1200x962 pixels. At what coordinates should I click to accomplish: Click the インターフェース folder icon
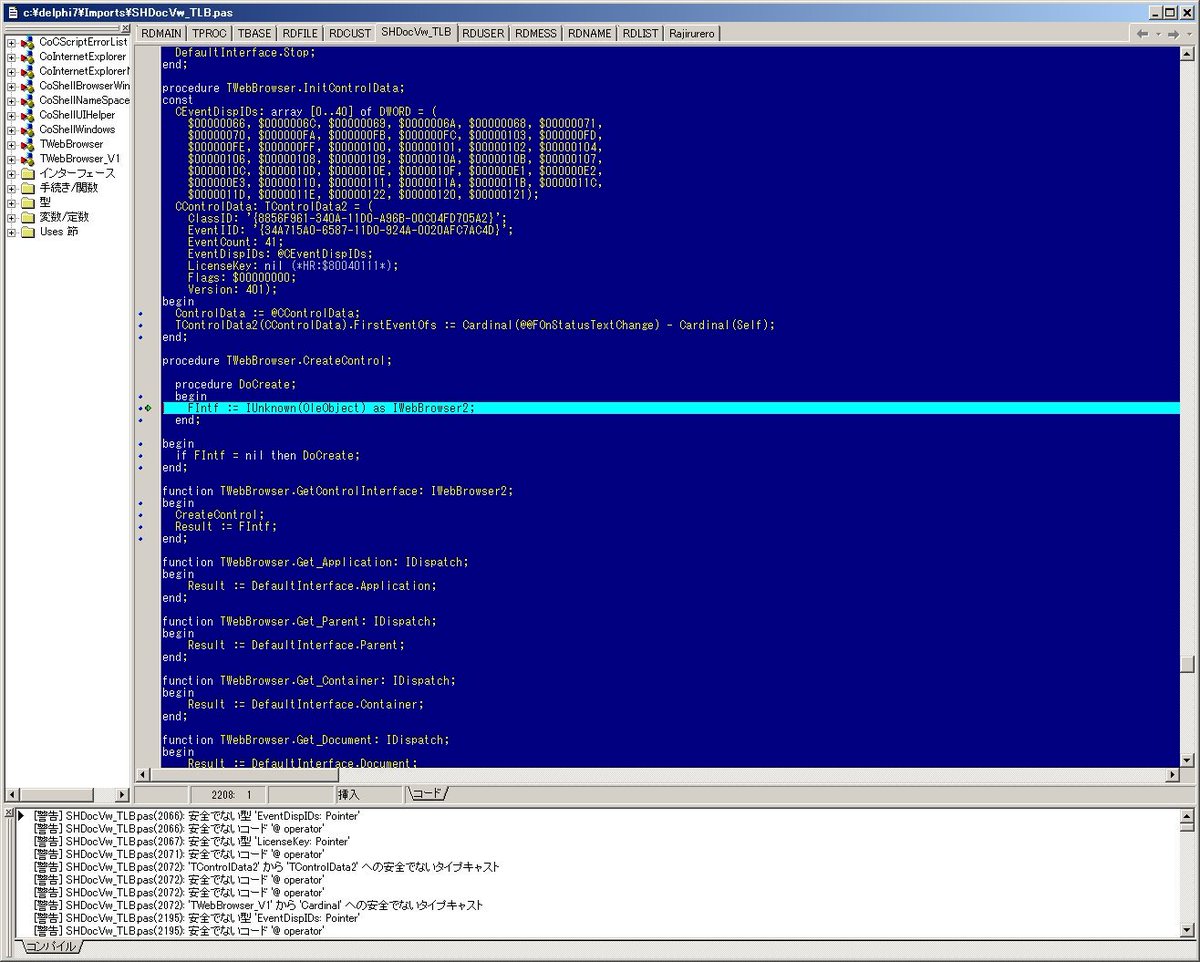coord(28,173)
